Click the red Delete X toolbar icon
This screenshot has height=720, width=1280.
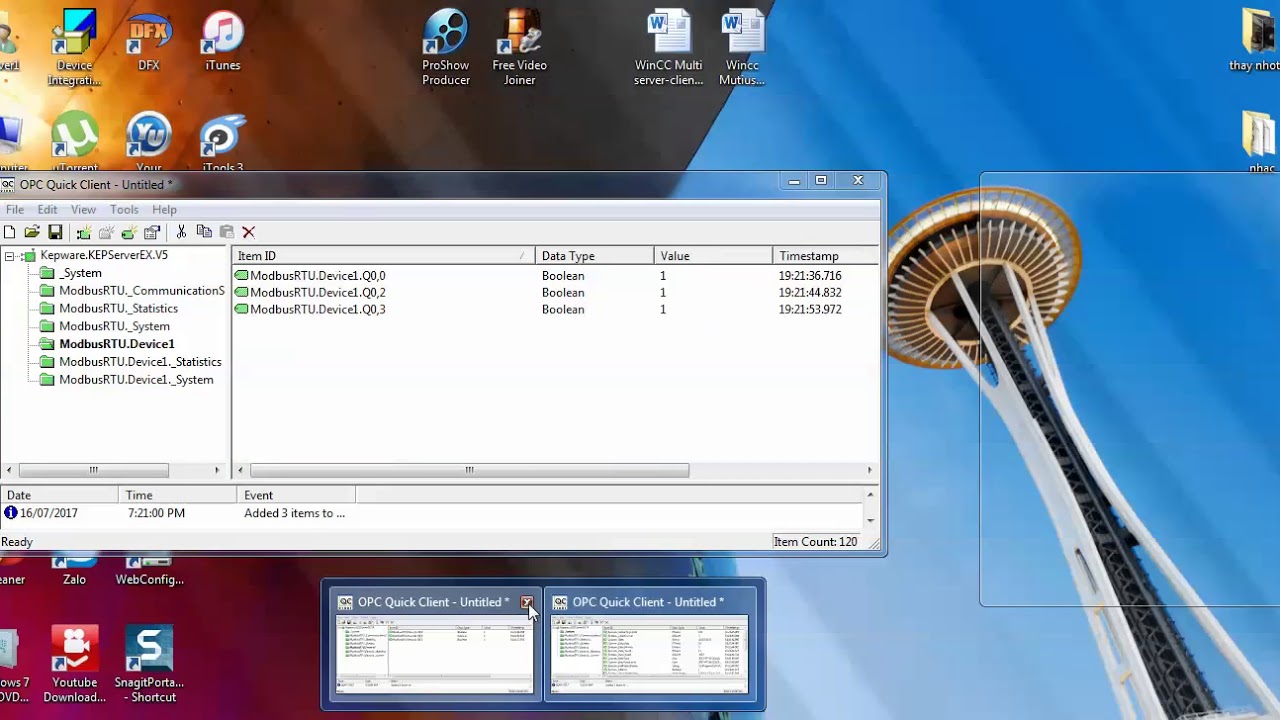(x=249, y=232)
